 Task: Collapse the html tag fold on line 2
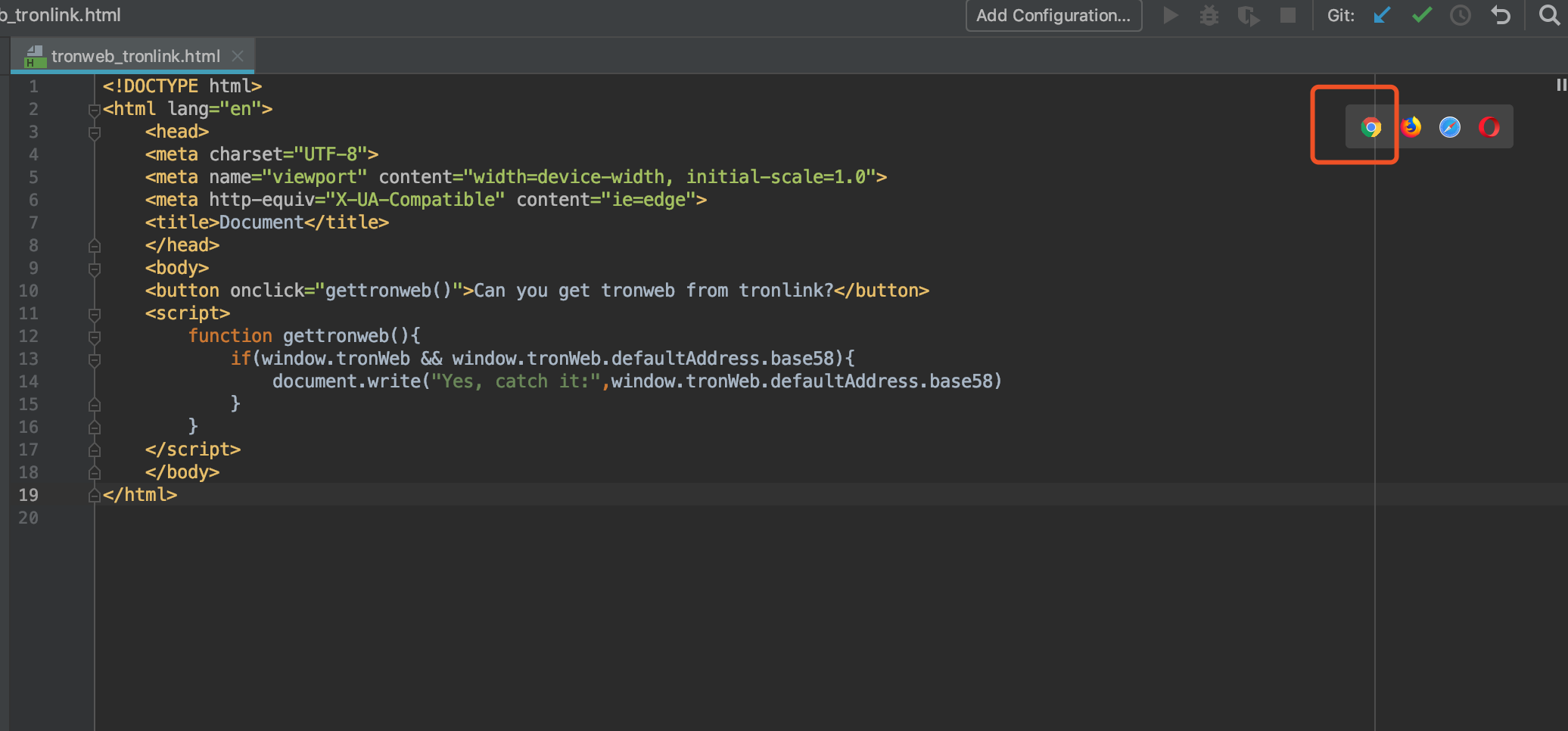(95, 110)
